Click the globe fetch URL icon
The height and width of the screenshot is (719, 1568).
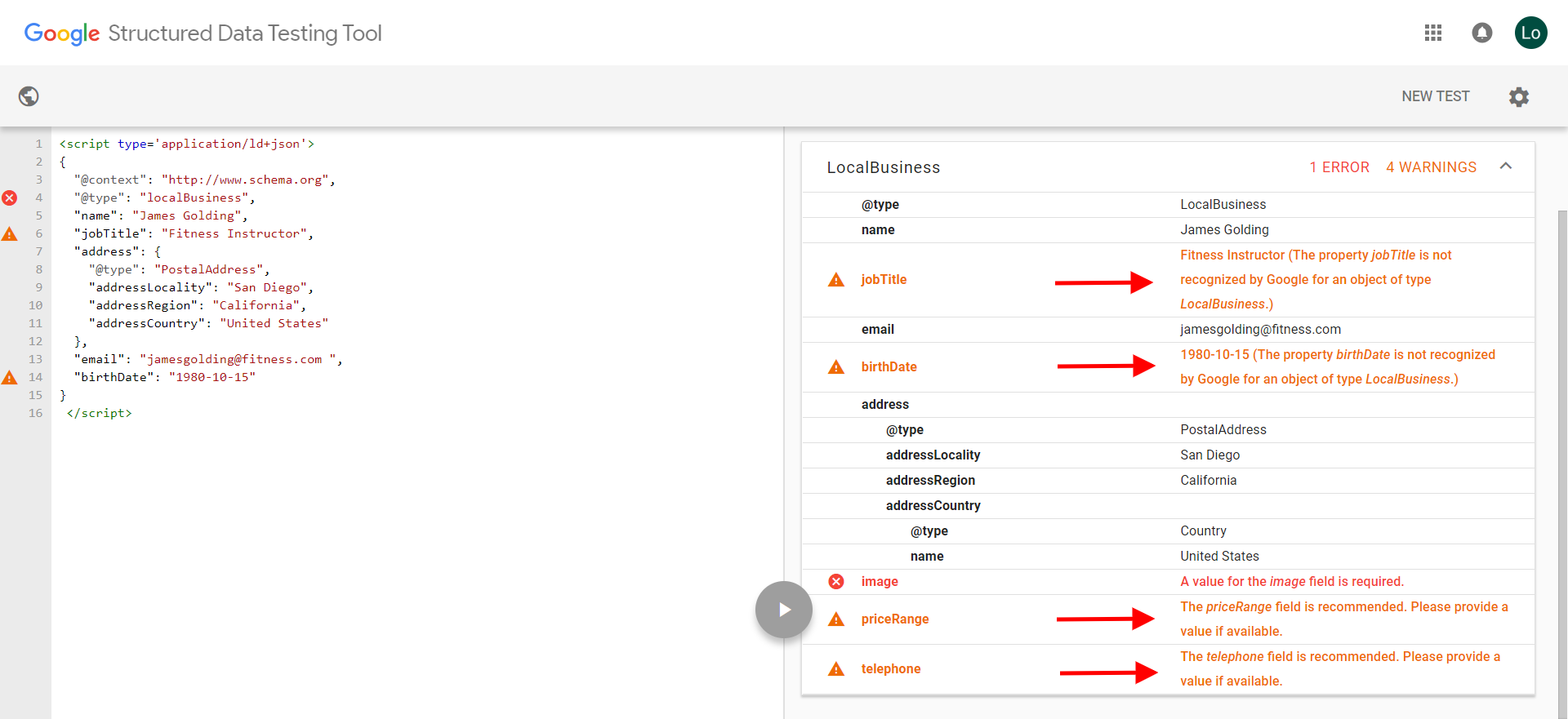click(29, 96)
